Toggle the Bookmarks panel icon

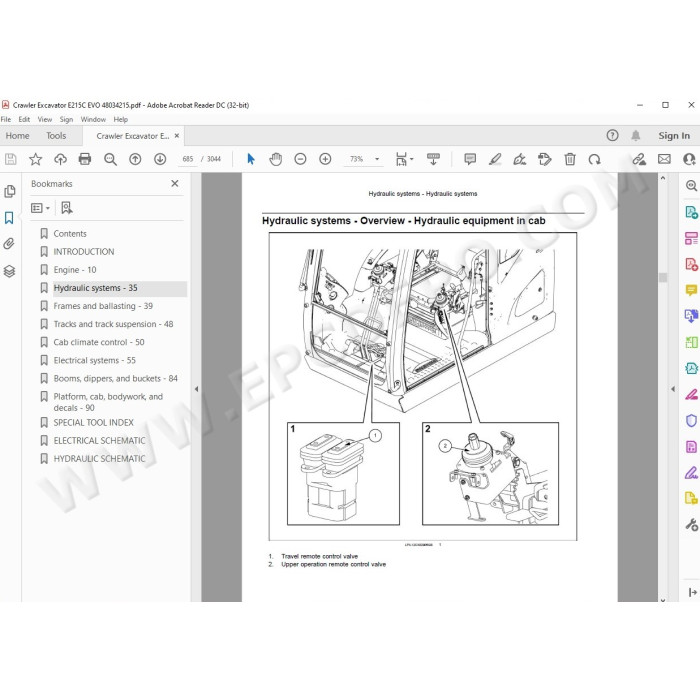click(x=9, y=218)
